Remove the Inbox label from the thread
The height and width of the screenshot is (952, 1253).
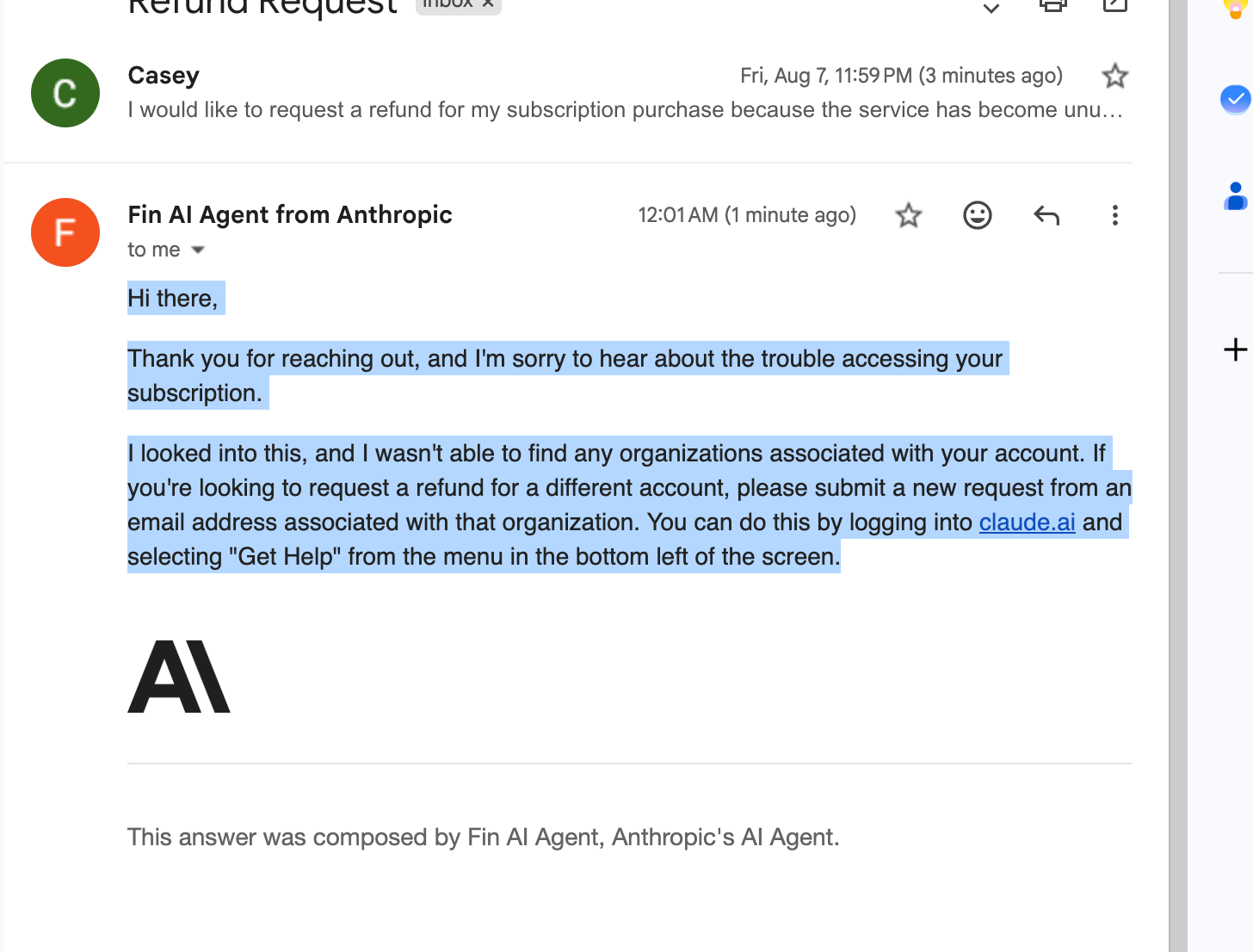[487, 3]
